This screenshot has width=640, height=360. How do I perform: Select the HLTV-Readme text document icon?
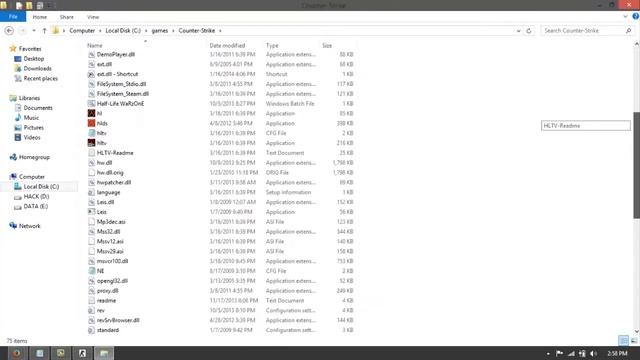91,153
